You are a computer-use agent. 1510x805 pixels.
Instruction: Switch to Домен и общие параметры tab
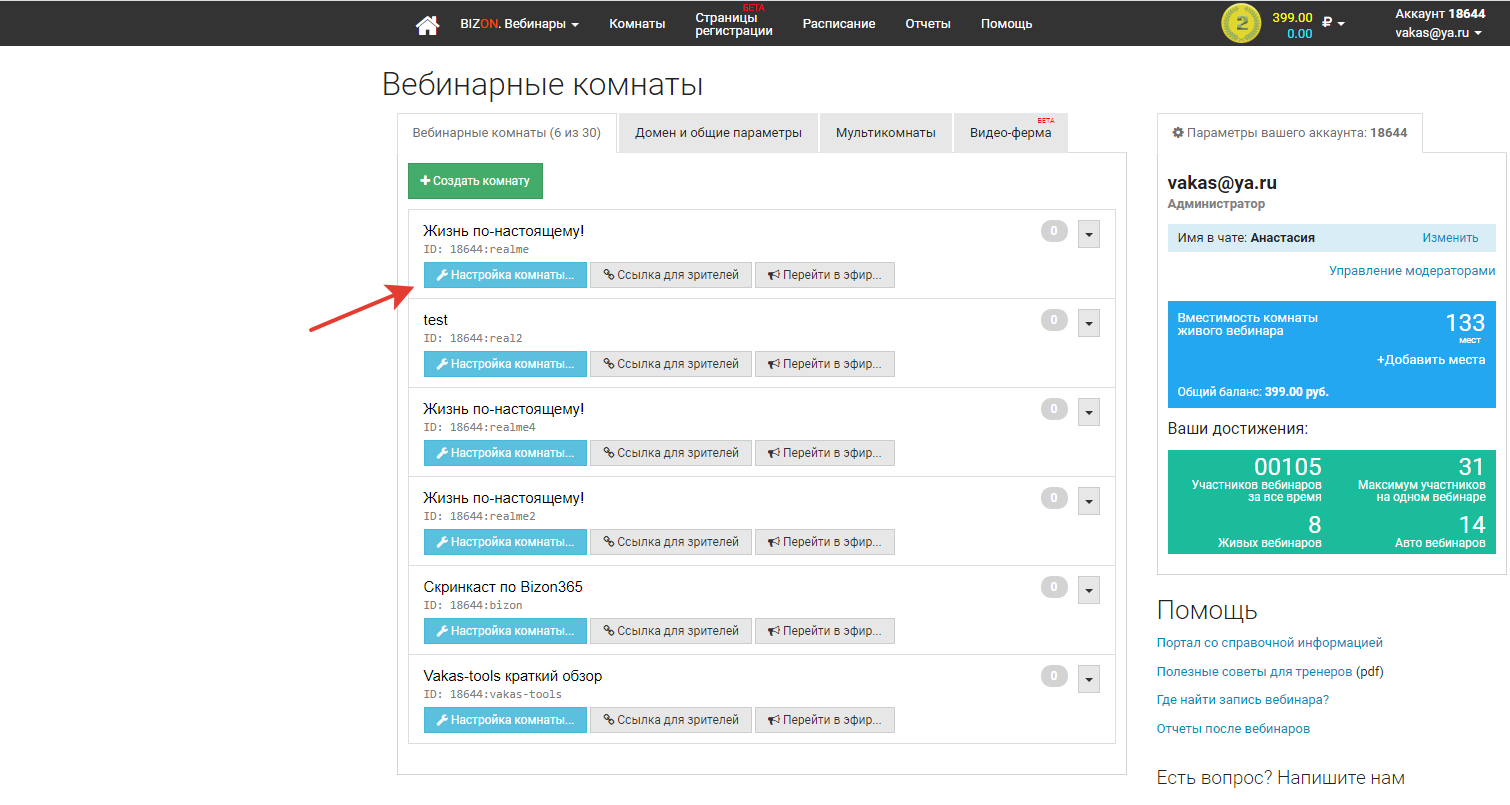coord(718,133)
